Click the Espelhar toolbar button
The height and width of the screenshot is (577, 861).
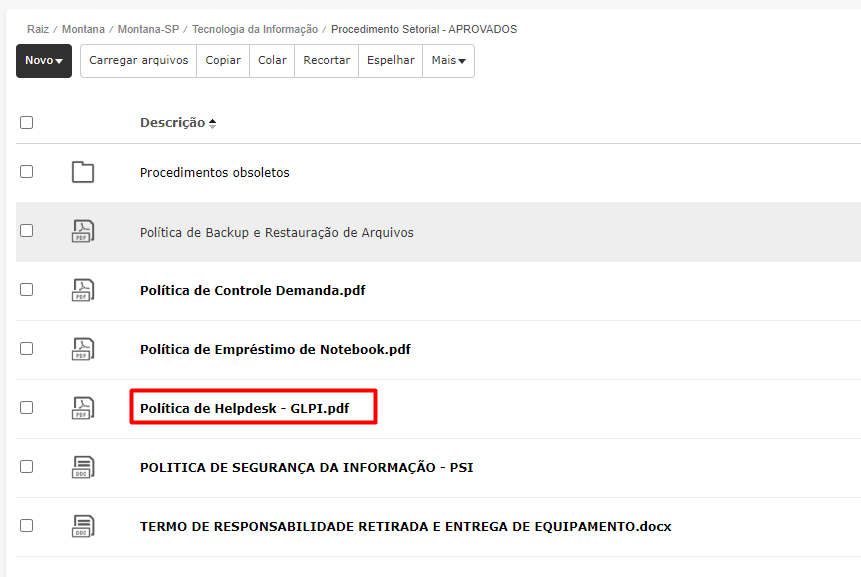pos(390,61)
